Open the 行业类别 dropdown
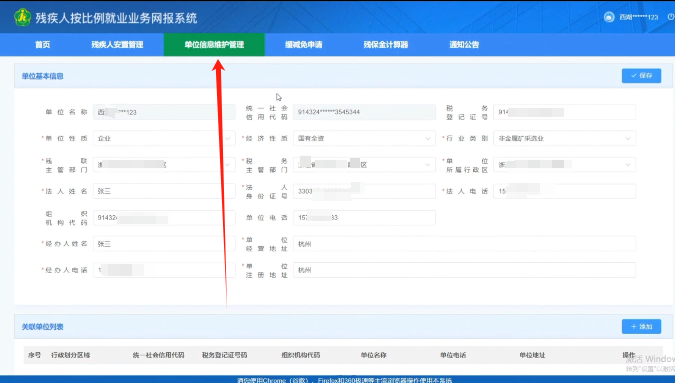This screenshot has height=383, width=675. (x=564, y=139)
